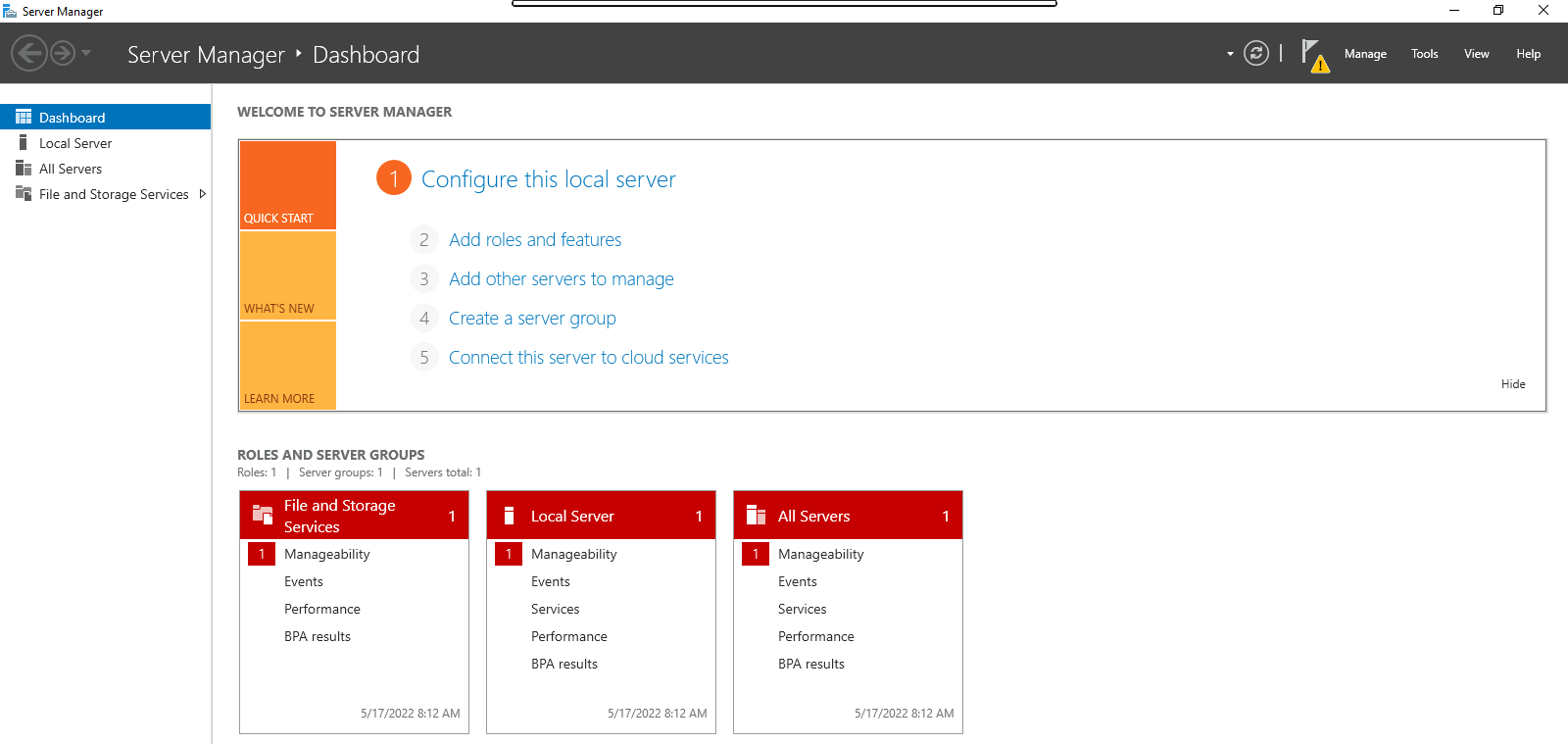The height and width of the screenshot is (744, 1568).
Task: Click Add roles and features link
Action: [535, 239]
